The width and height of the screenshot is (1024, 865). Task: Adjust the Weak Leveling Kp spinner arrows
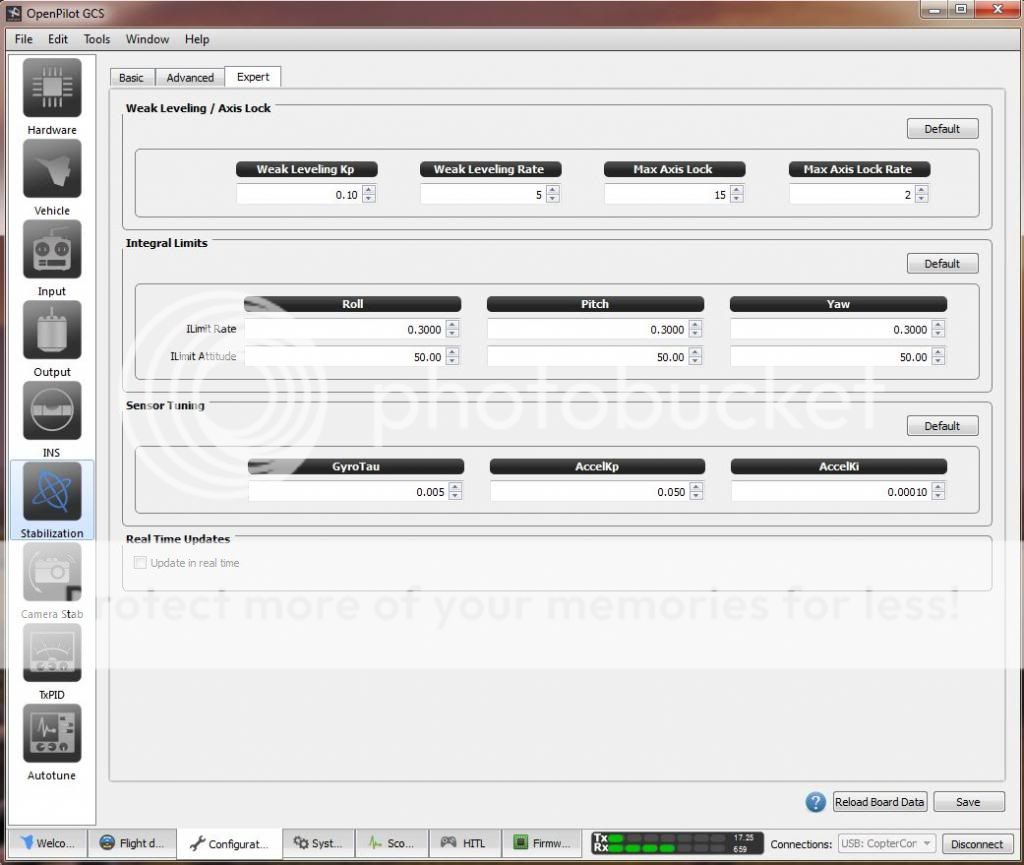tap(369, 195)
